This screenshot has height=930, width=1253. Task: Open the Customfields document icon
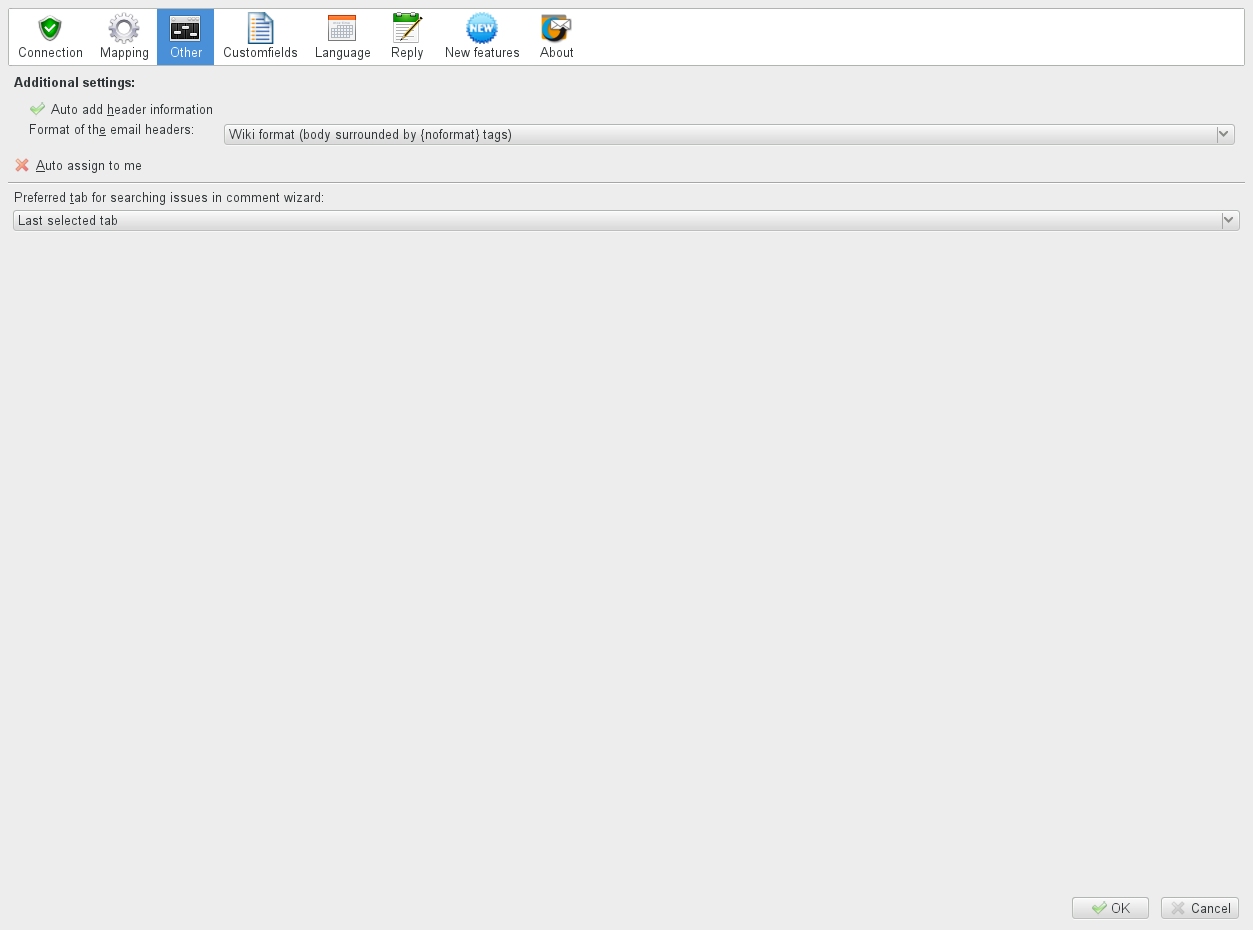(260, 29)
